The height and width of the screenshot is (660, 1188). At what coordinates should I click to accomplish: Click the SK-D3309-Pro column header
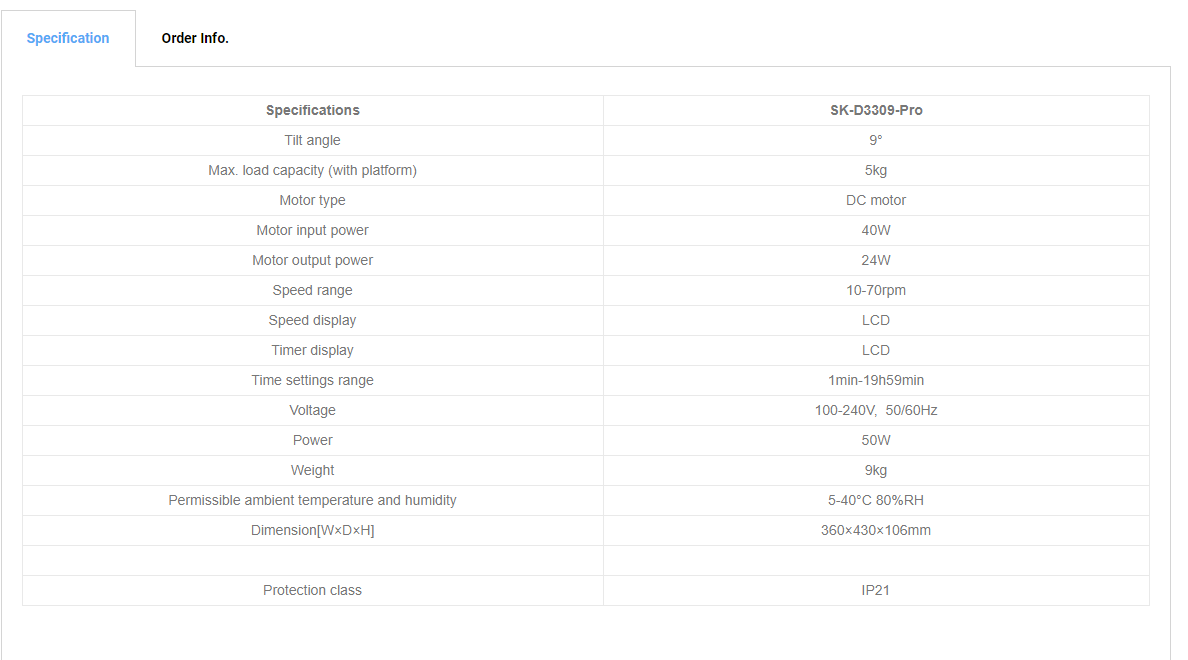click(876, 111)
